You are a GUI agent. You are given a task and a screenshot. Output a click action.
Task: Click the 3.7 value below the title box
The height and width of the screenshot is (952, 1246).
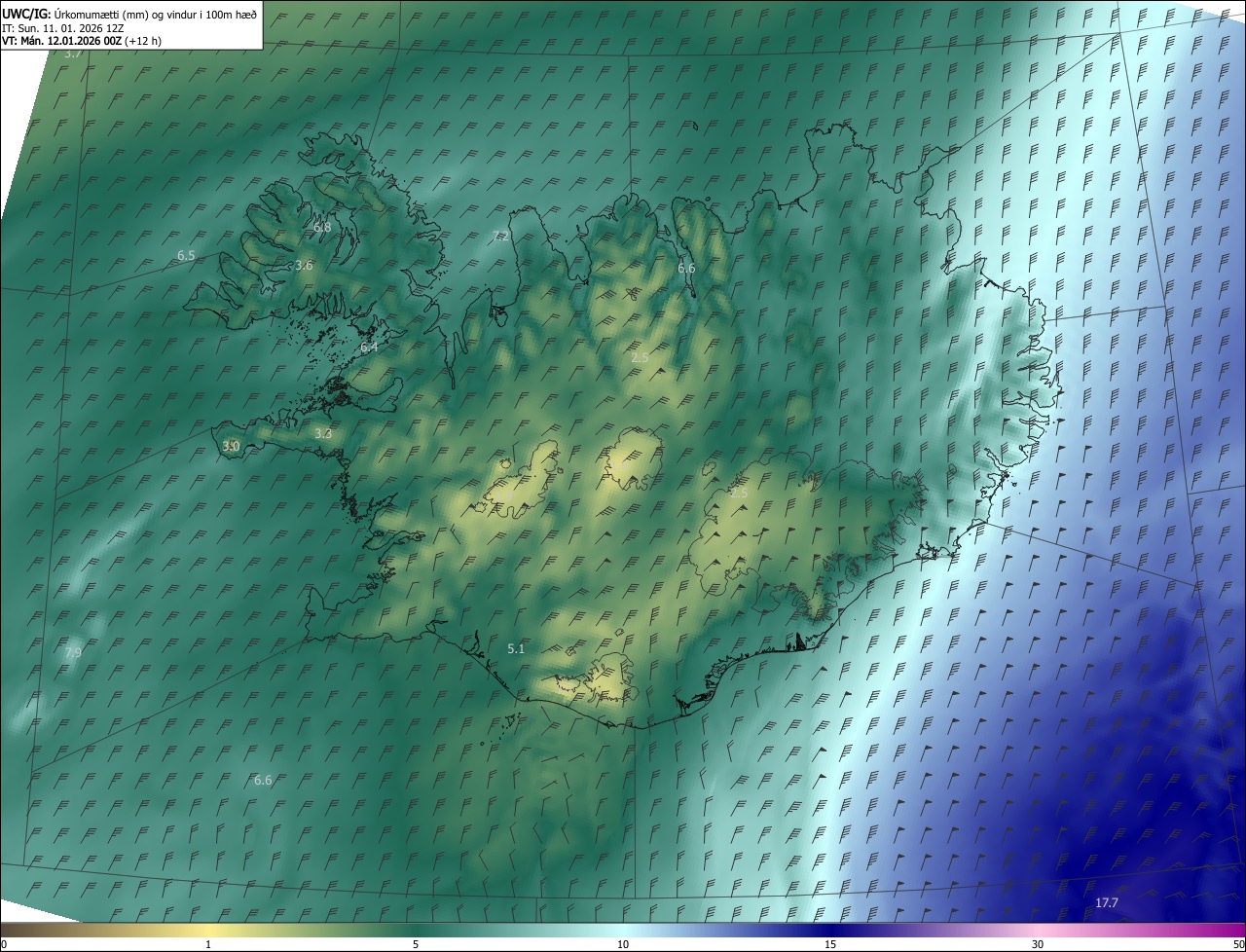pyautogui.click(x=72, y=55)
